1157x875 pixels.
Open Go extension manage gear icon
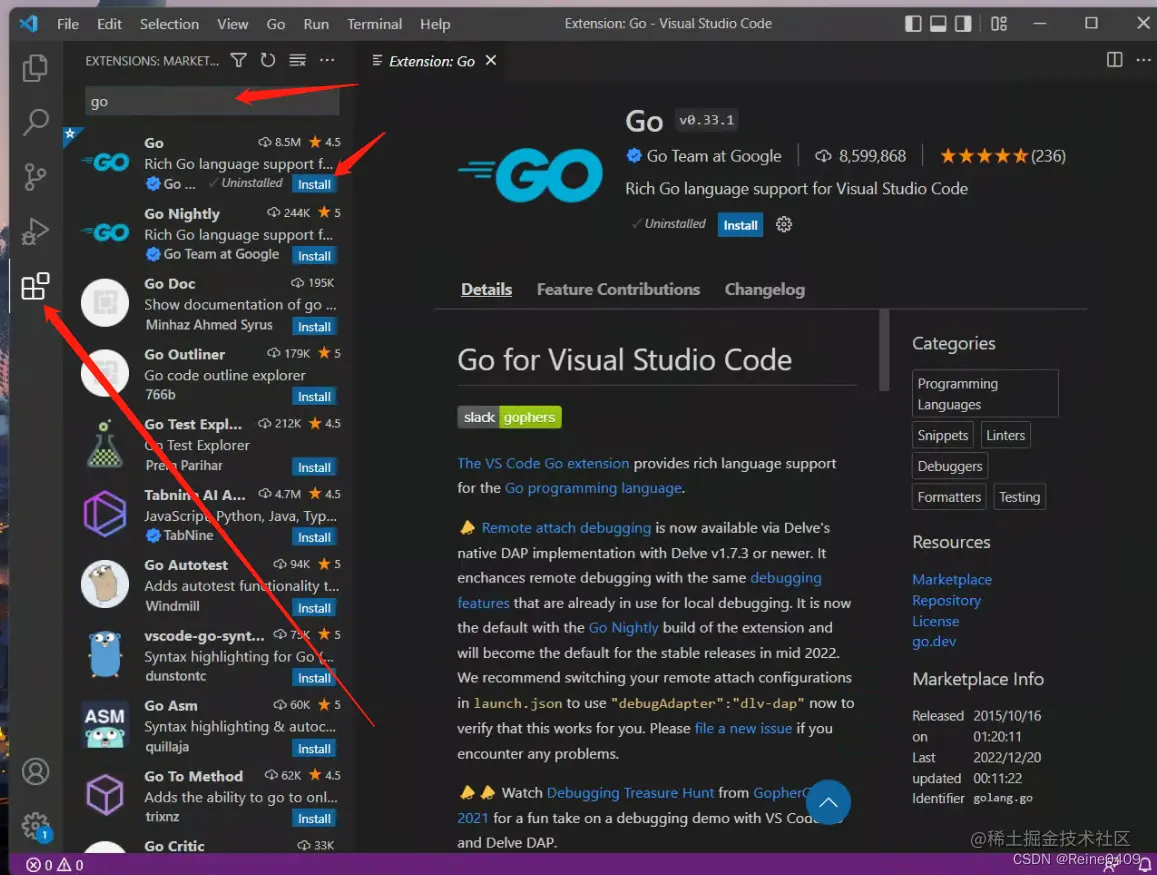(x=784, y=224)
